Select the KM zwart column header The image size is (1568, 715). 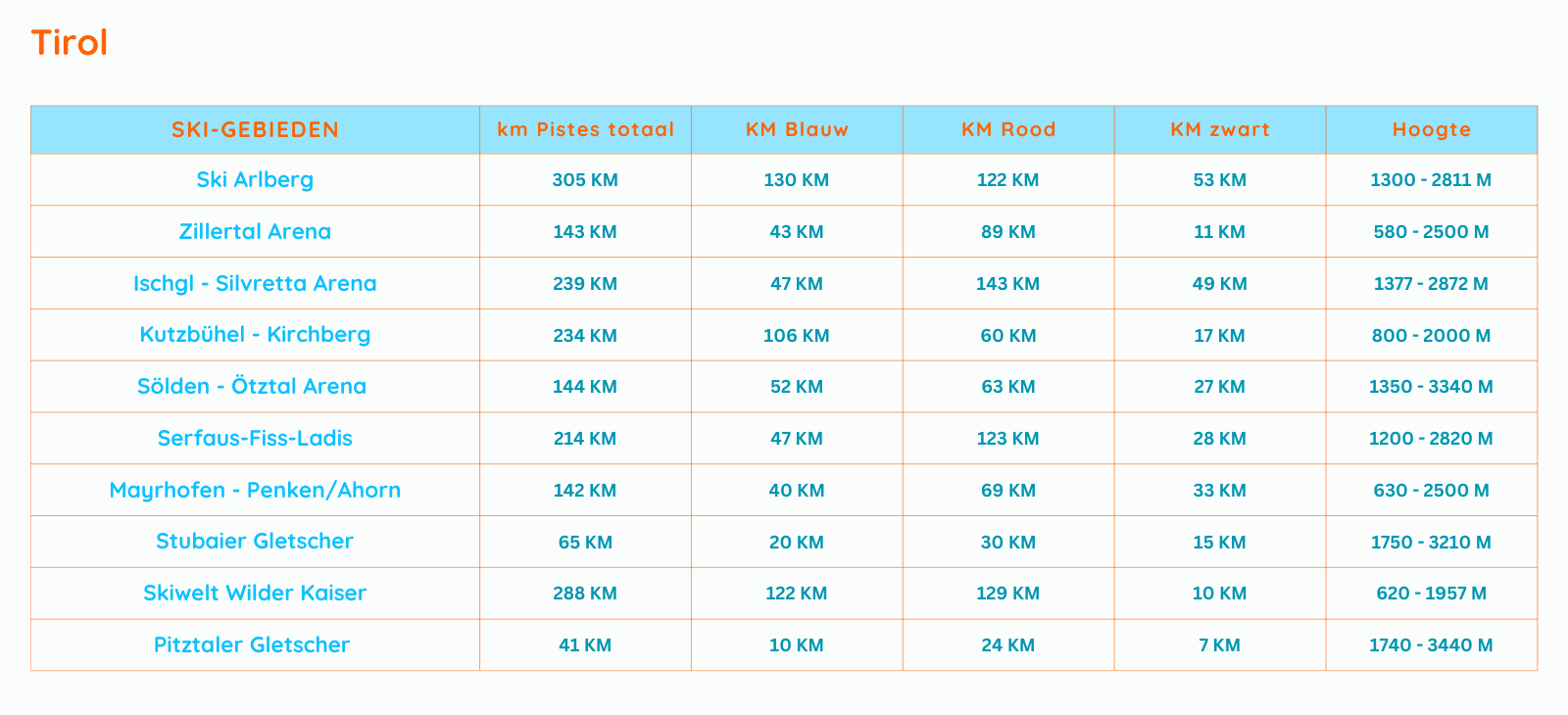click(x=1220, y=130)
